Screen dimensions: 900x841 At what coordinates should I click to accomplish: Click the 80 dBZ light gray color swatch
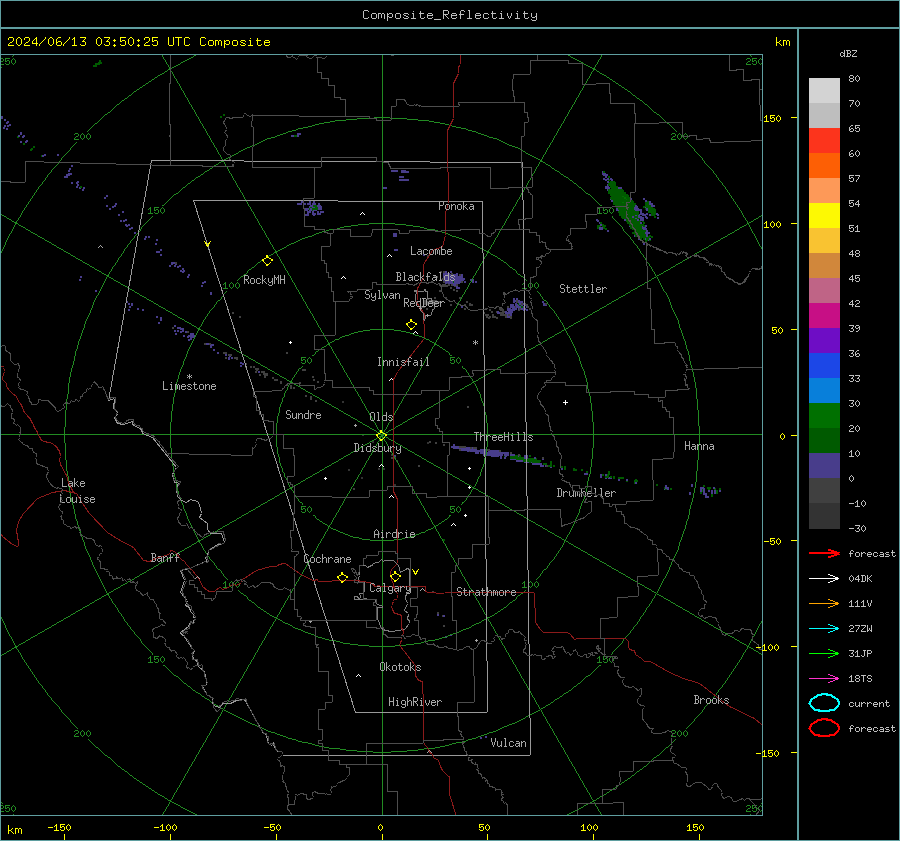point(824,91)
